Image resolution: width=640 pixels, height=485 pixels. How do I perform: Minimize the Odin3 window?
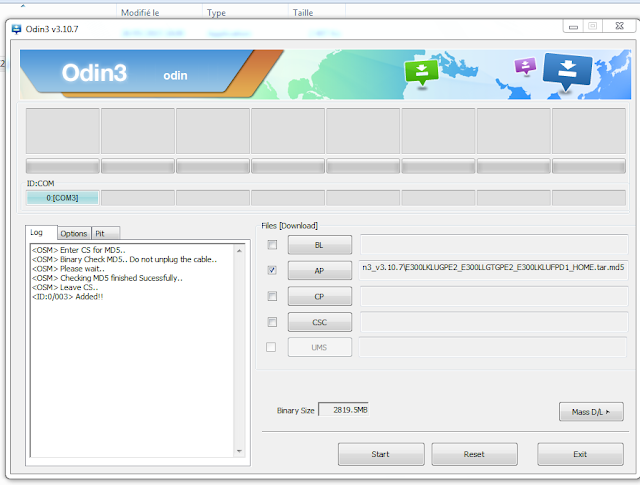pos(573,27)
